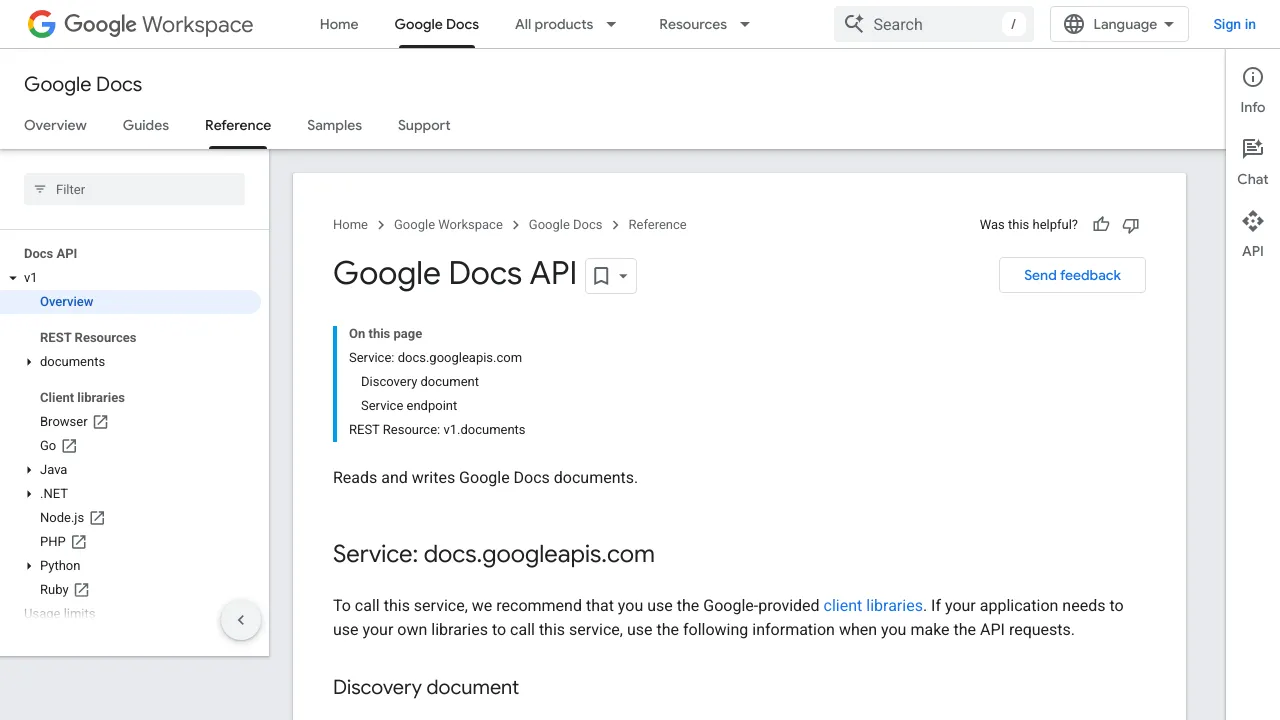Expand the .NET client library entry
Image resolution: width=1280 pixels, height=720 pixels.
coord(29,494)
